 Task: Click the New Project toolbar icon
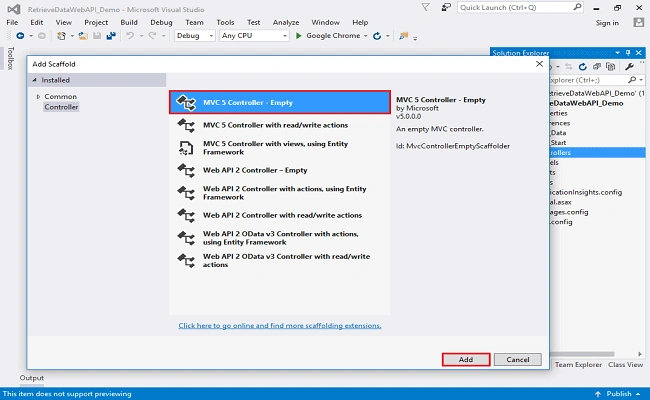pyautogui.click(x=61, y=36)
